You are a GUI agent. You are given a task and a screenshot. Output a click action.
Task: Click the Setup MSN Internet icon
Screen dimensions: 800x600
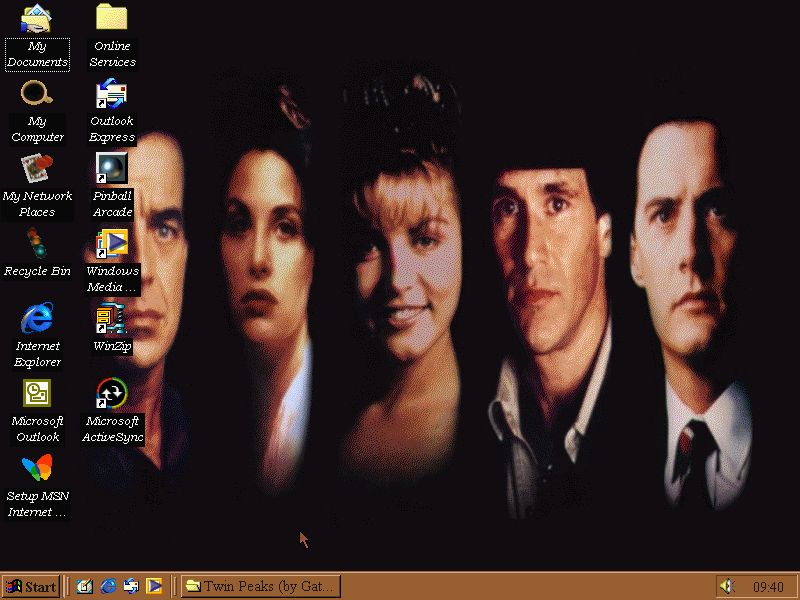[37, 468]
